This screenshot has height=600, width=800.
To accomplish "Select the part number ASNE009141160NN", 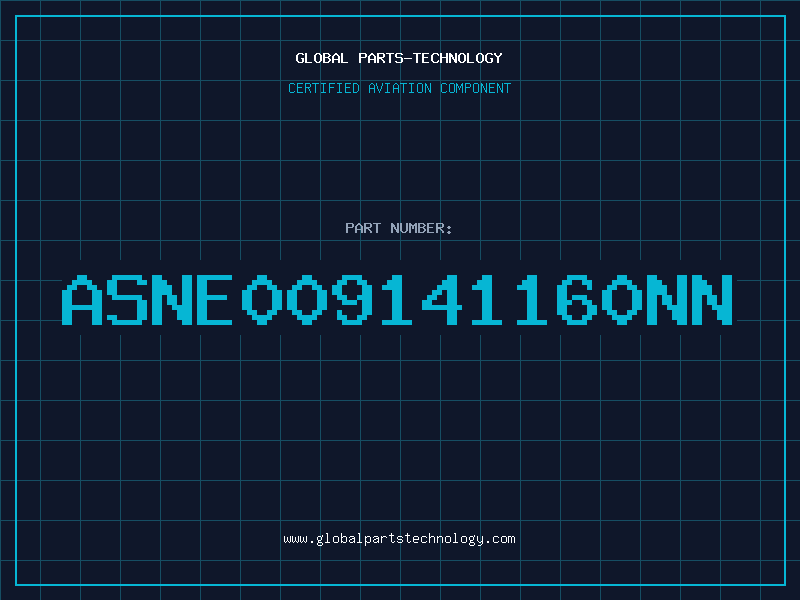I will (397, 299).
